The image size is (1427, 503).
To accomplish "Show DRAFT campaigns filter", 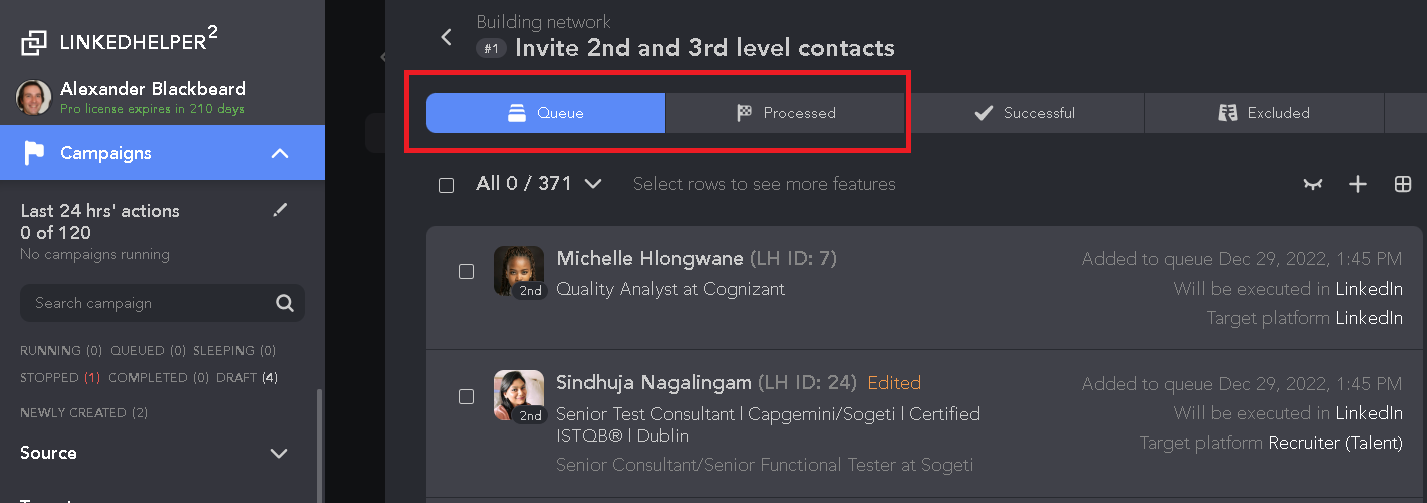I will [243, 378].
